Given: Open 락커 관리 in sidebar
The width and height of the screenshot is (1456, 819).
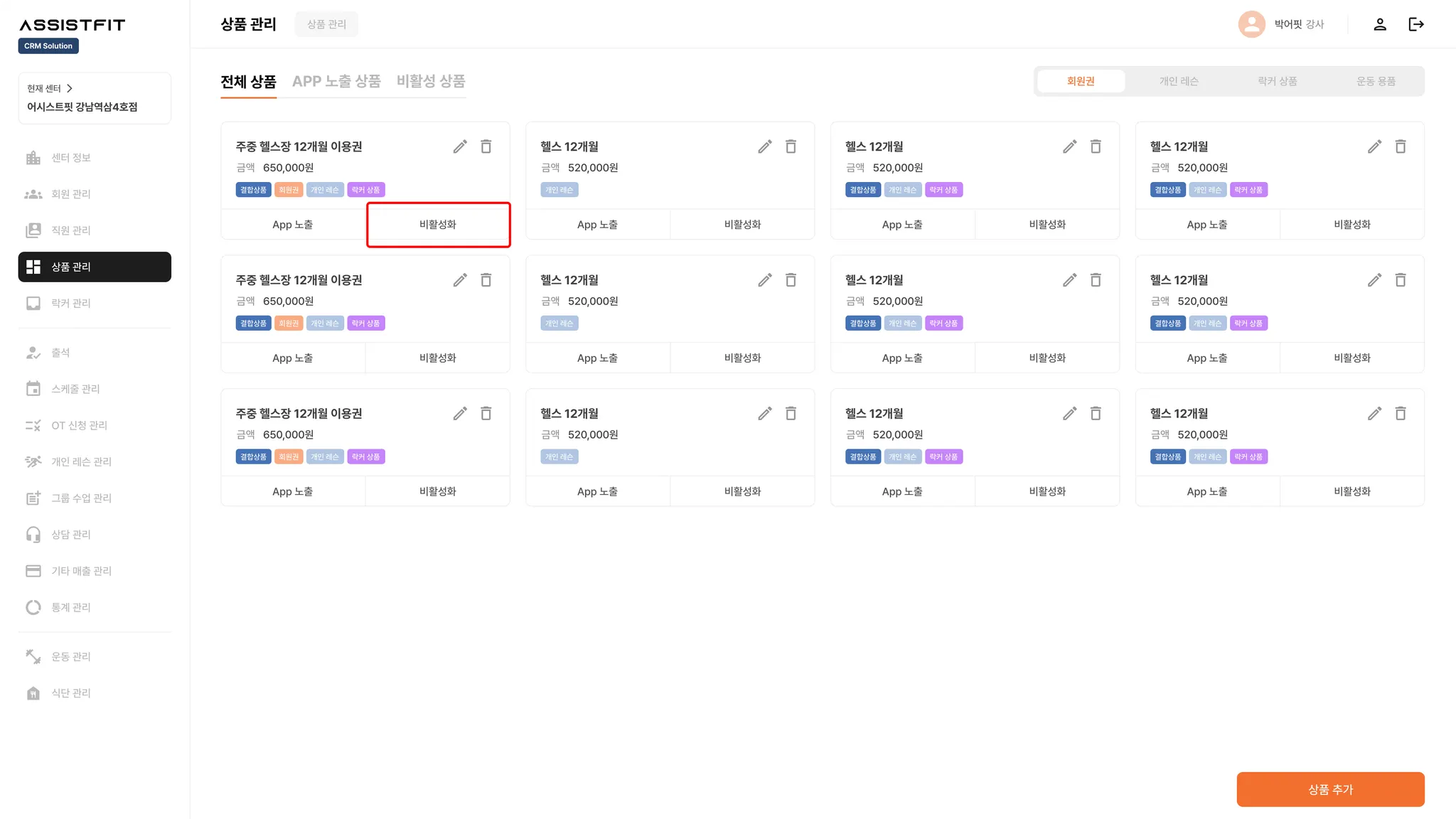Looking at the screenshot, I should [70, 303].
